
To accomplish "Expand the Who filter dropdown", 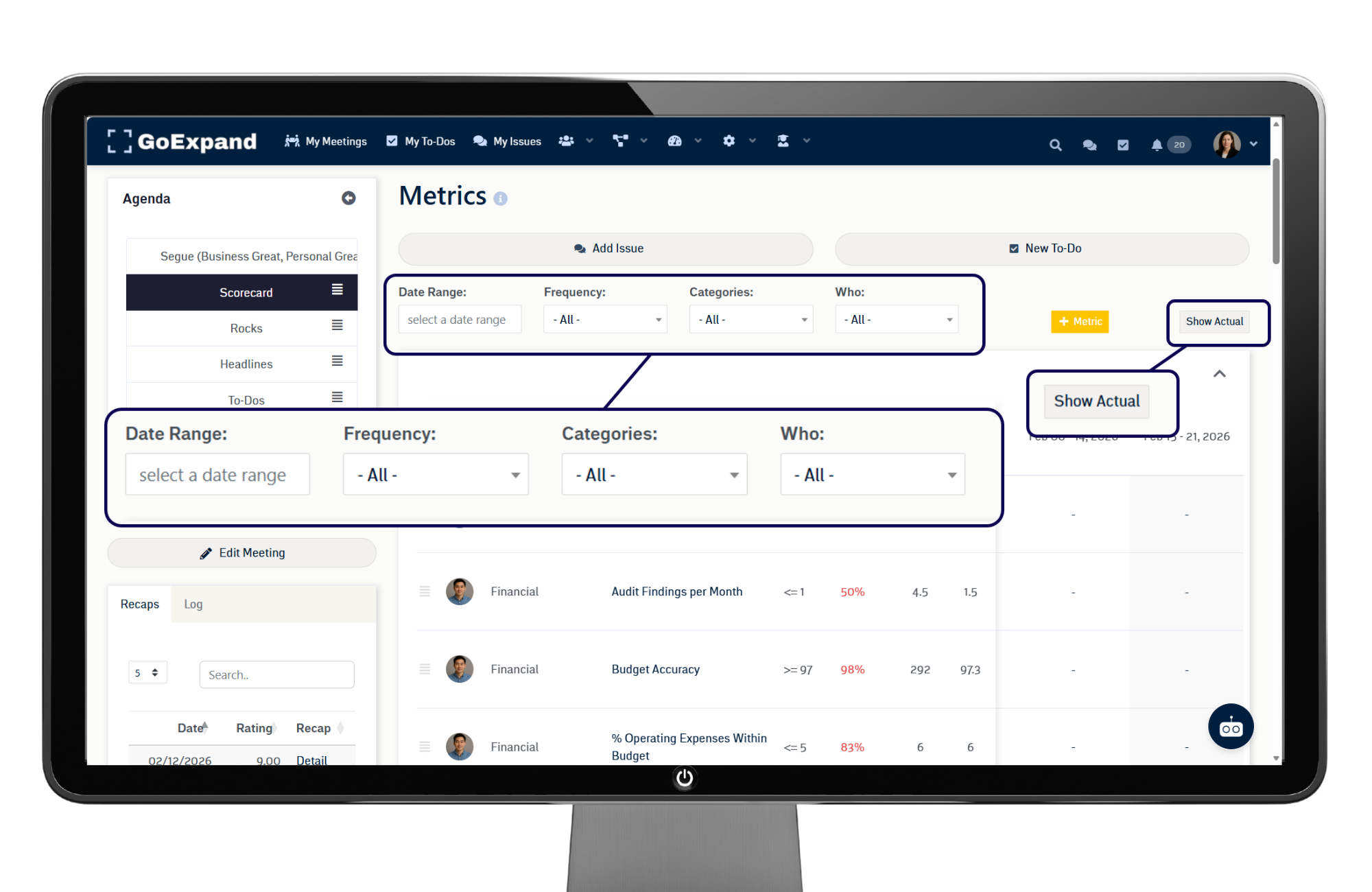I will click(896, 320).
